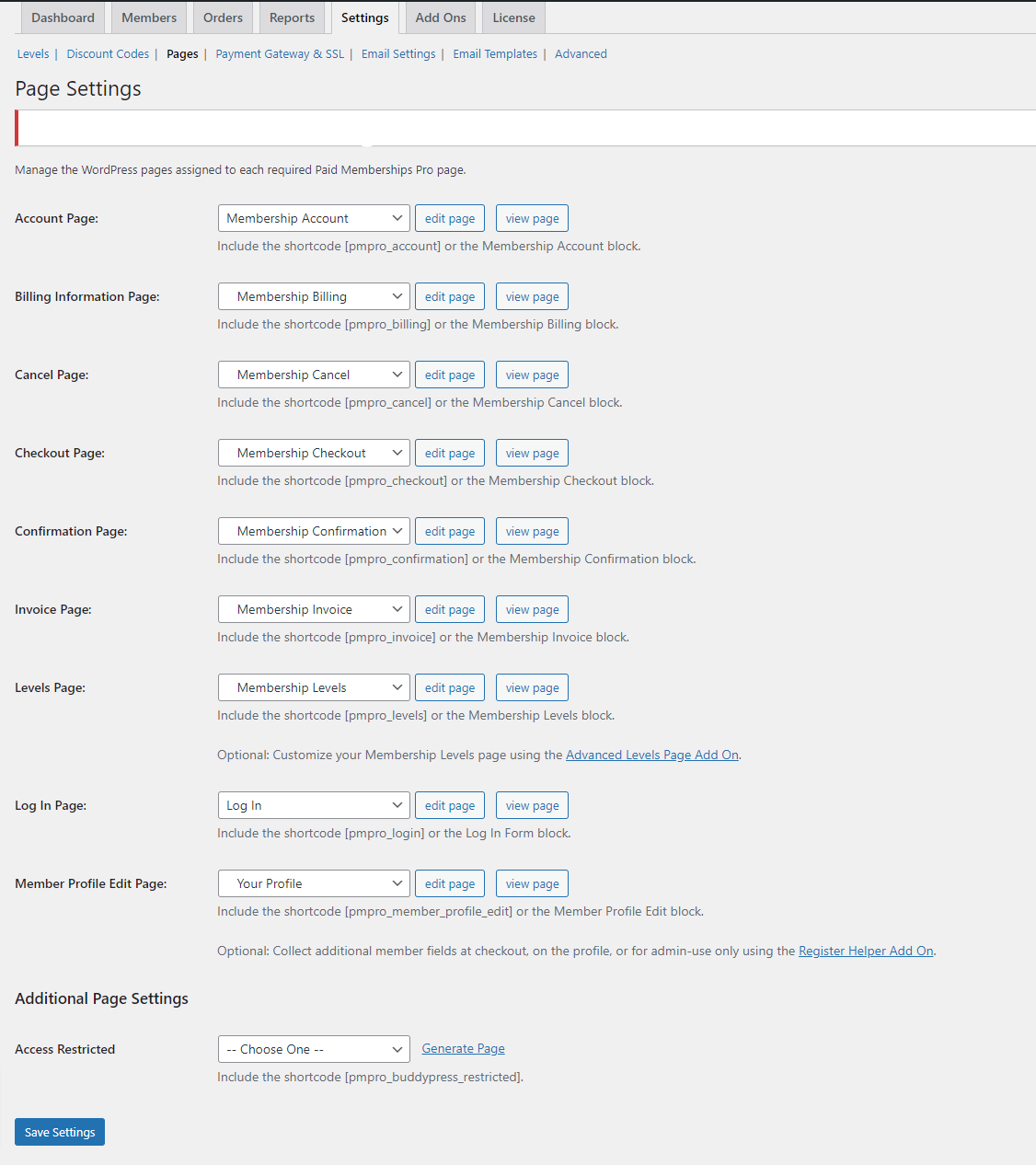The image size is (1036, 1165).
Task: Click the Member Profile Edit Page label
Action: pos(91,883)
